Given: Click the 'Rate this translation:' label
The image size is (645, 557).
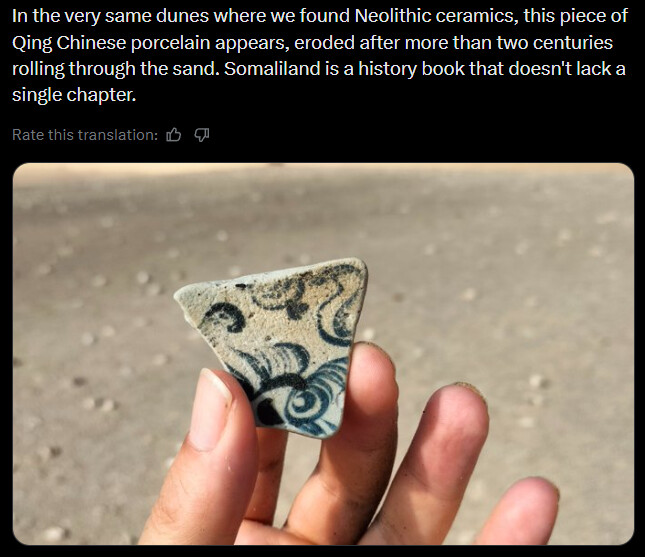Looking at the screenshot, I should (85, 135).
